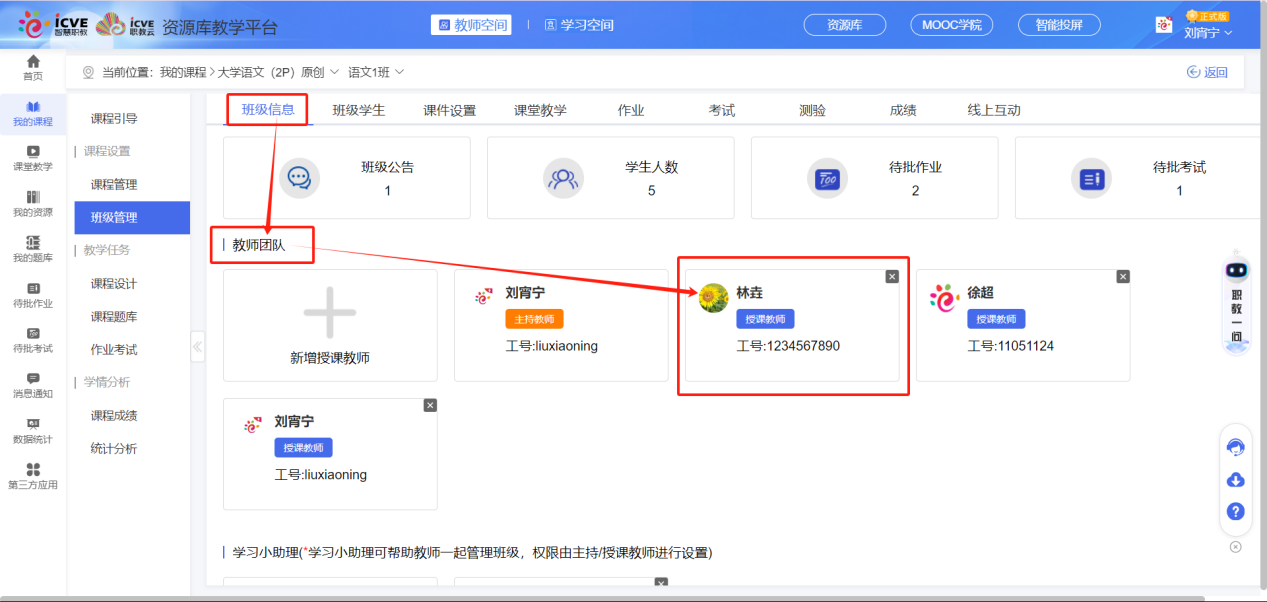
Task: Open the 首页 home icon in sidebar
Action: [33, 66]
